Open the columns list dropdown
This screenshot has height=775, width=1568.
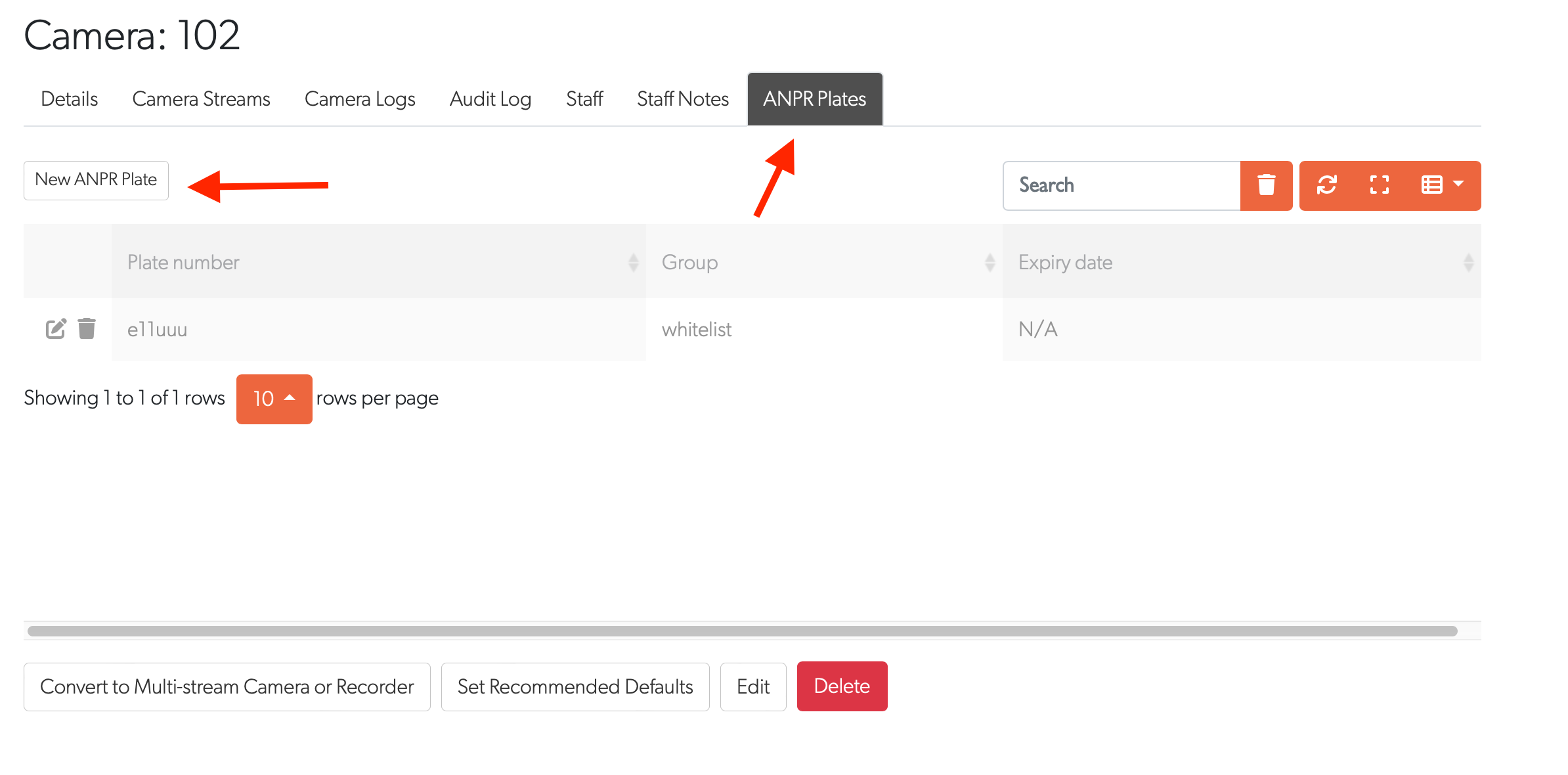[x=1442, y=185]
